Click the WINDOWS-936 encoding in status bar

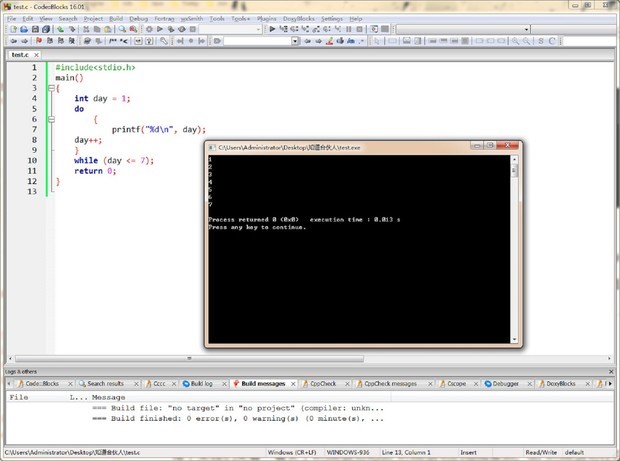[348, 452]
